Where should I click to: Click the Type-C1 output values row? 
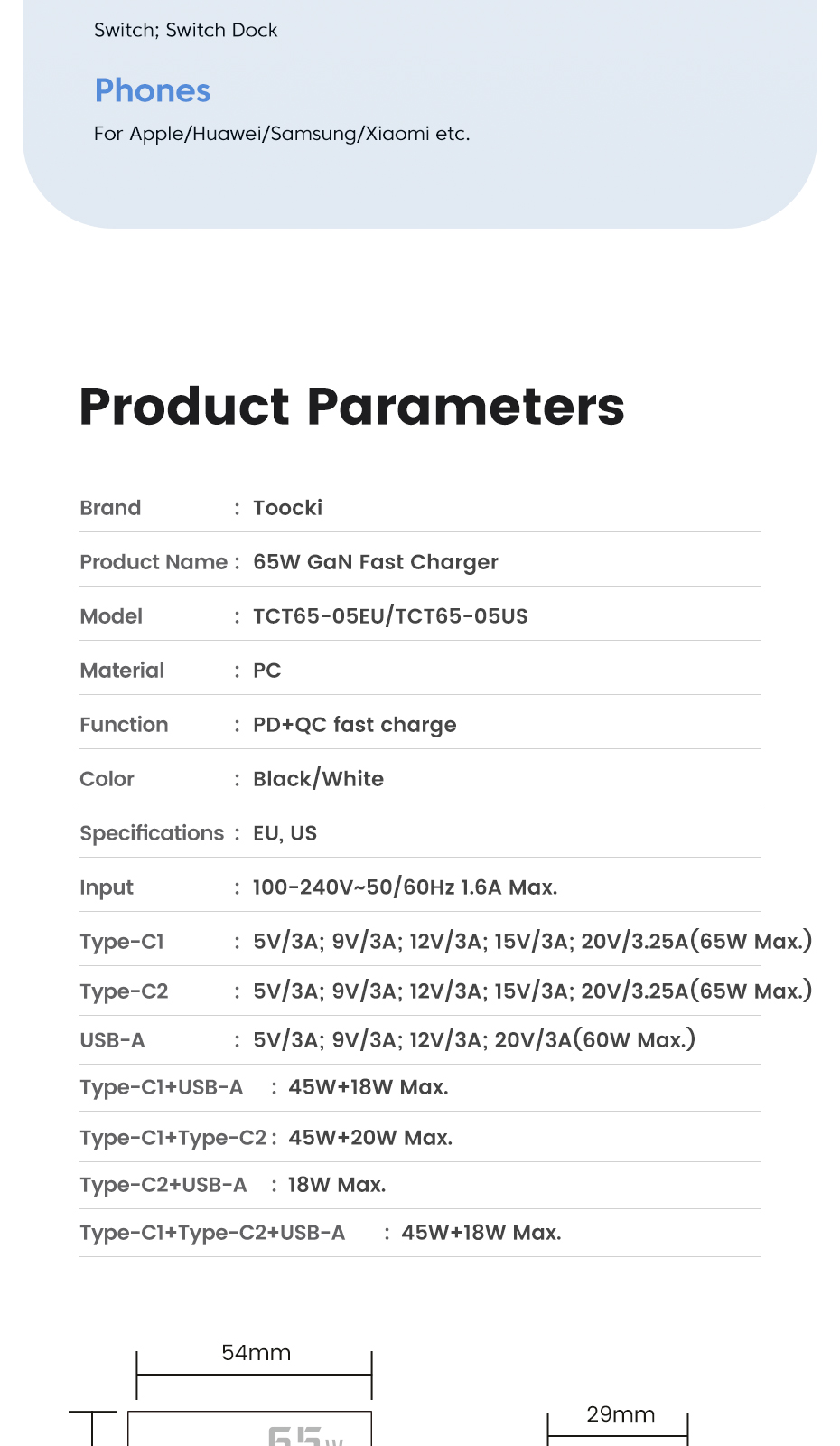click(x=532, y=942)
